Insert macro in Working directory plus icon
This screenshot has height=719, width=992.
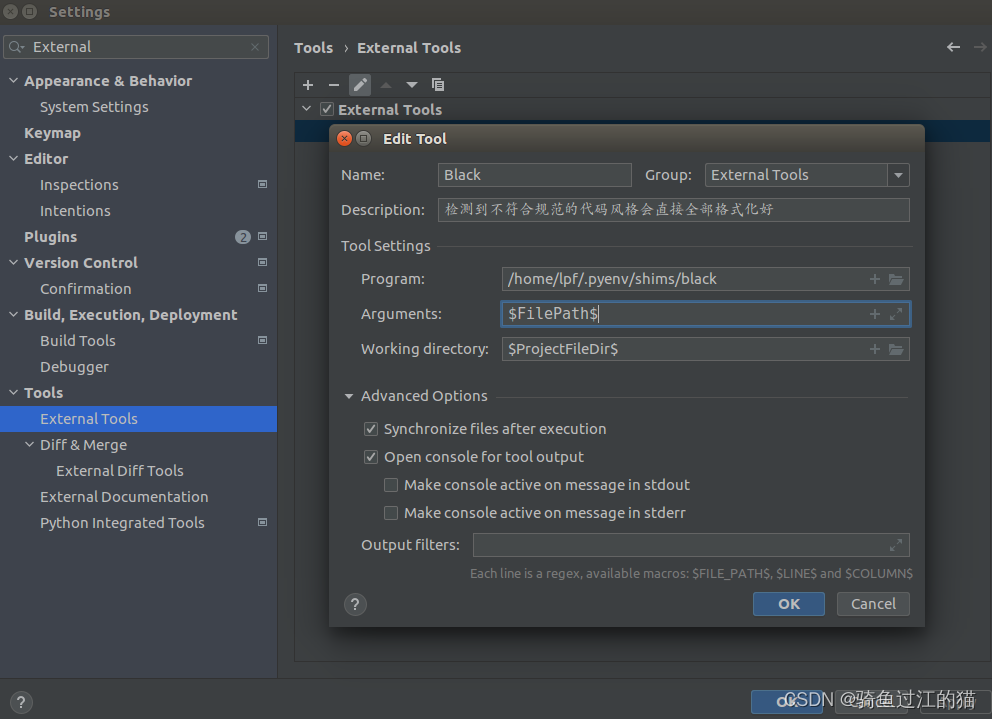[x=875, y=349]
